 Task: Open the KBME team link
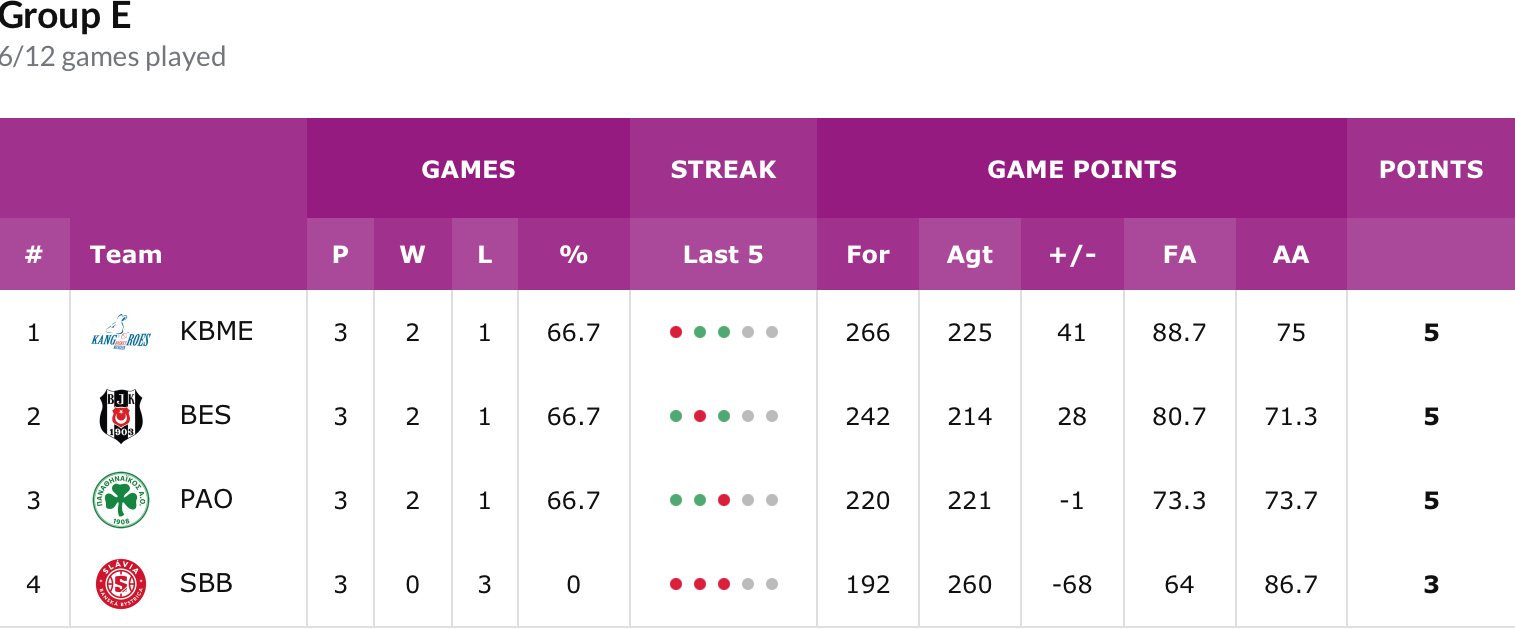216,331
